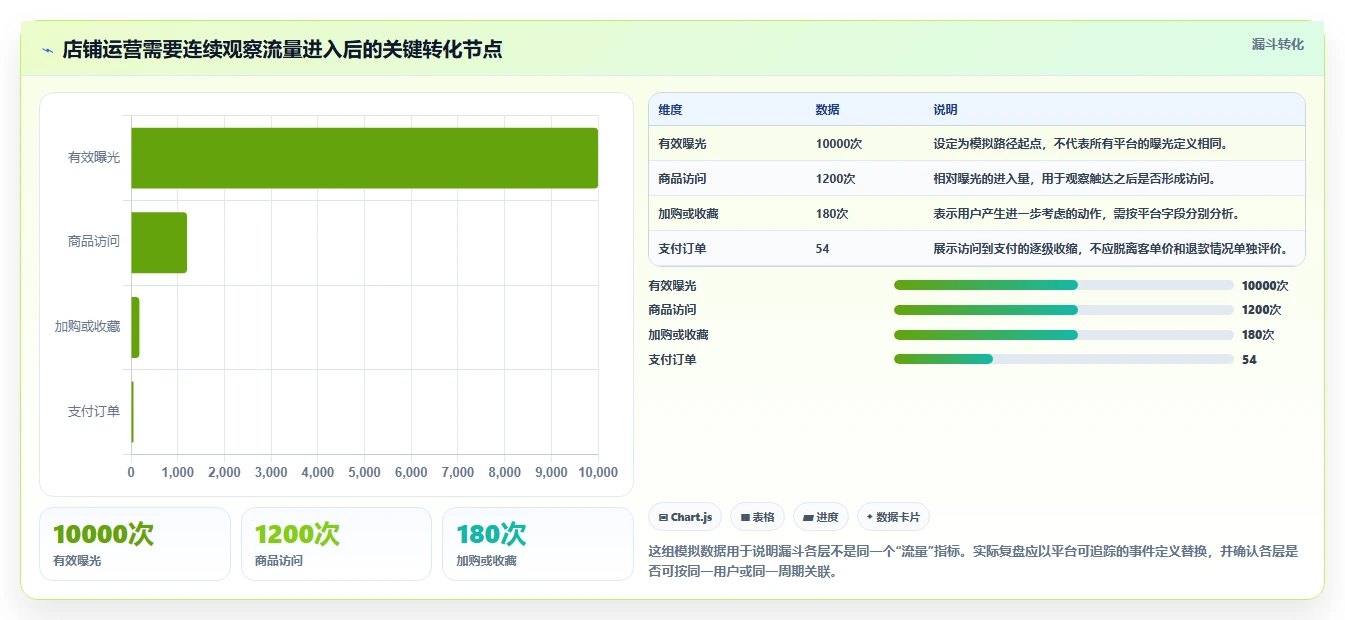This screenshot has height=620, width=1345.
Task: Click the 漏斗转化 badge in the header
Action: click(1277, 44)
